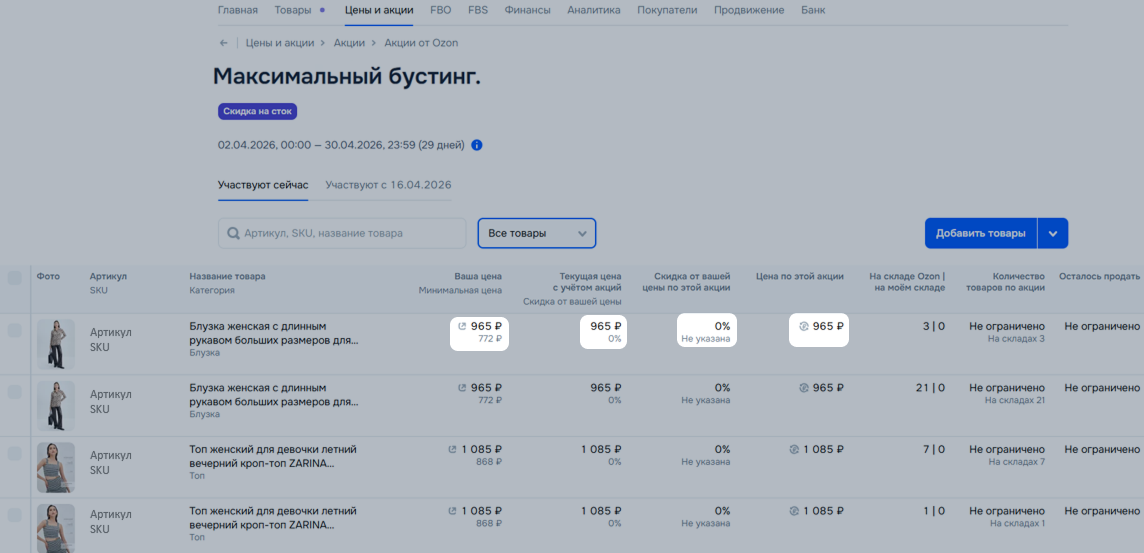The height and width of the screenshot is (553, 1144).
Task: Click the back arrow in breadcrumbs
Action: point(223,43)
